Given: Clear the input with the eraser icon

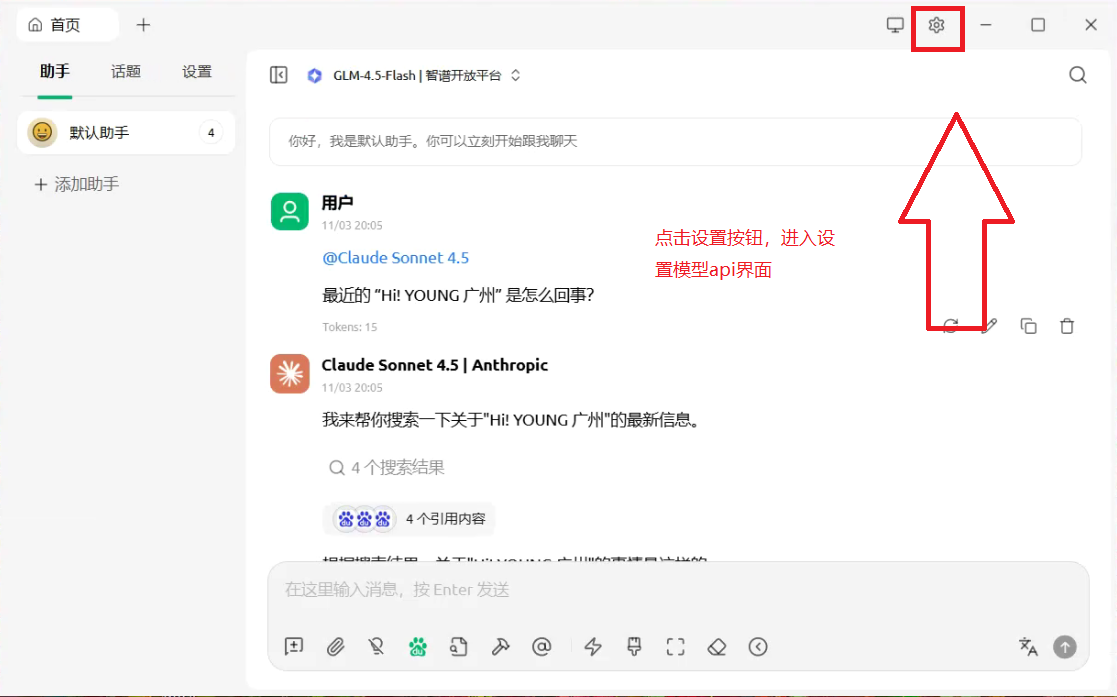Looking at the screenshot, I should pyautogui.click(x=717, y=647).
